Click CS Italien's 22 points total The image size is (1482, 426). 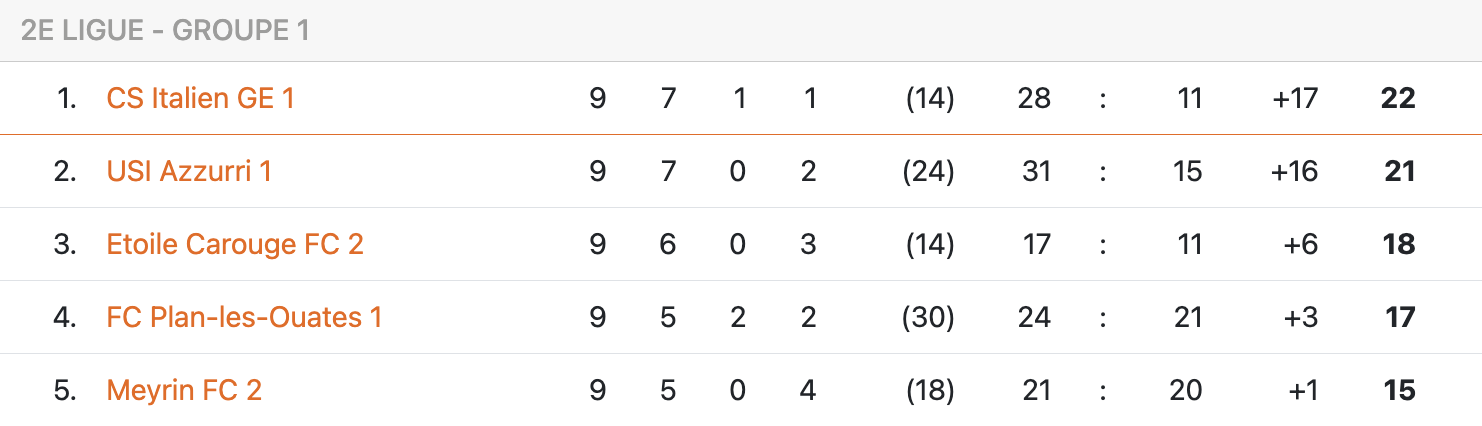point(1397,98)
